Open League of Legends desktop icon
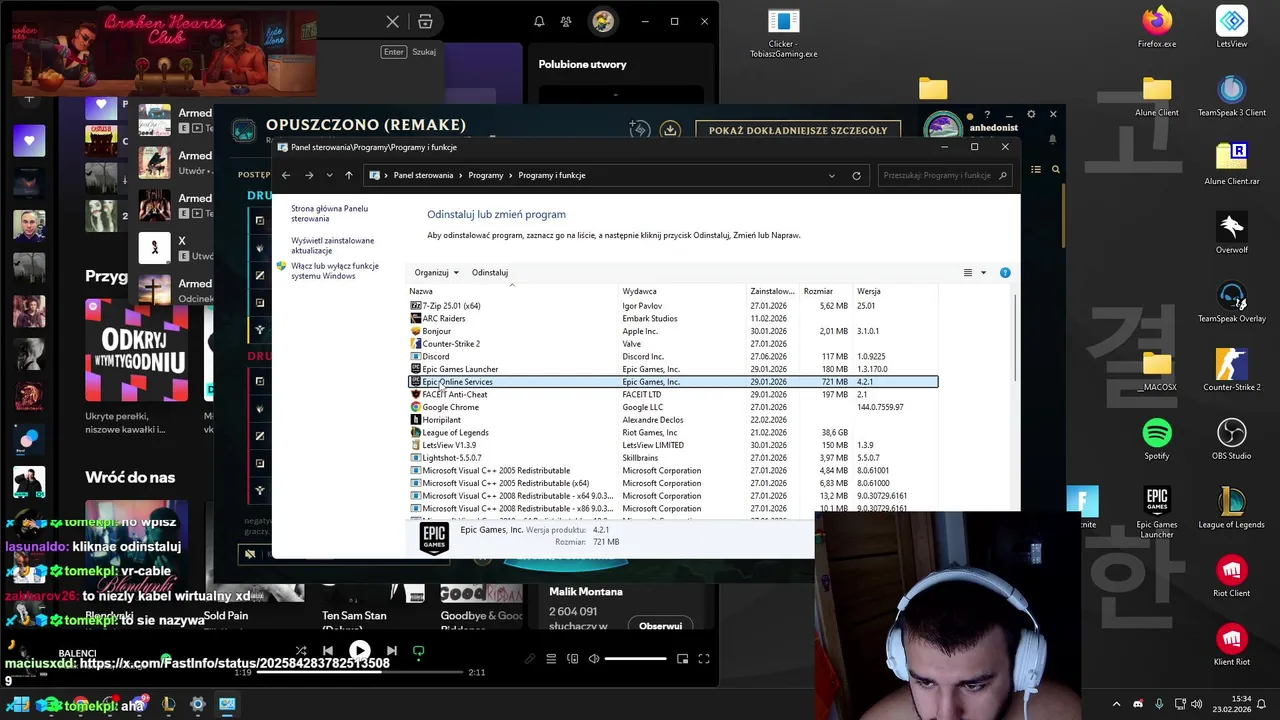This screenshot has height=720, width=1280. pyautogui.click(x=1232, y=508)
